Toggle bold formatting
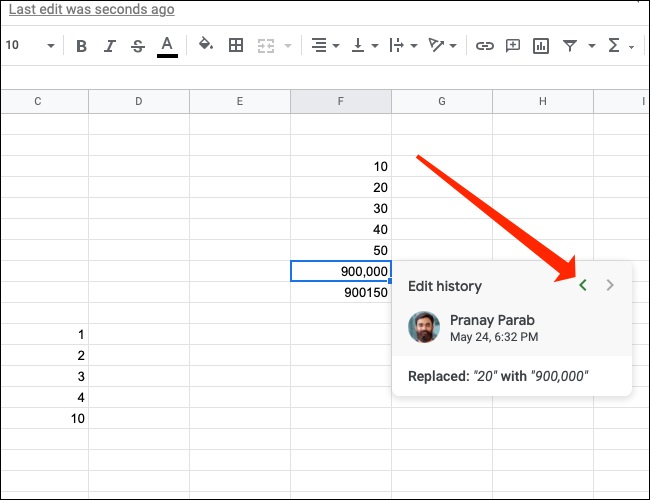This screenshot has height=500, width=650. 81,46
